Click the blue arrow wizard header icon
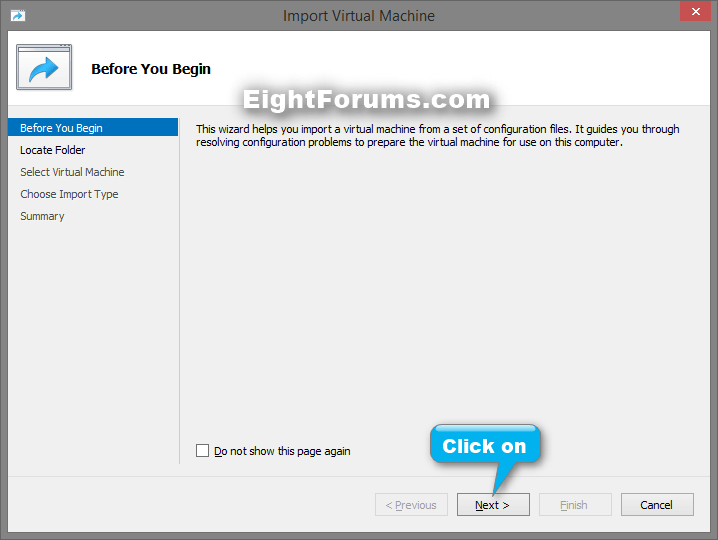The image size is (718, 540). click(x=44, y=67)
